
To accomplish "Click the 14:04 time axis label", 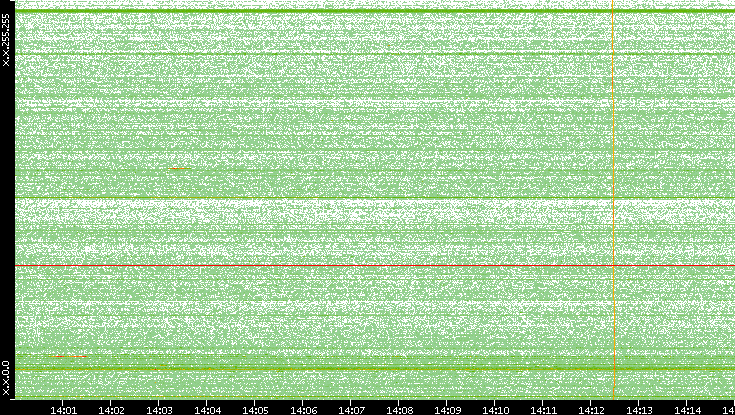I will click(x=207, y=410).
